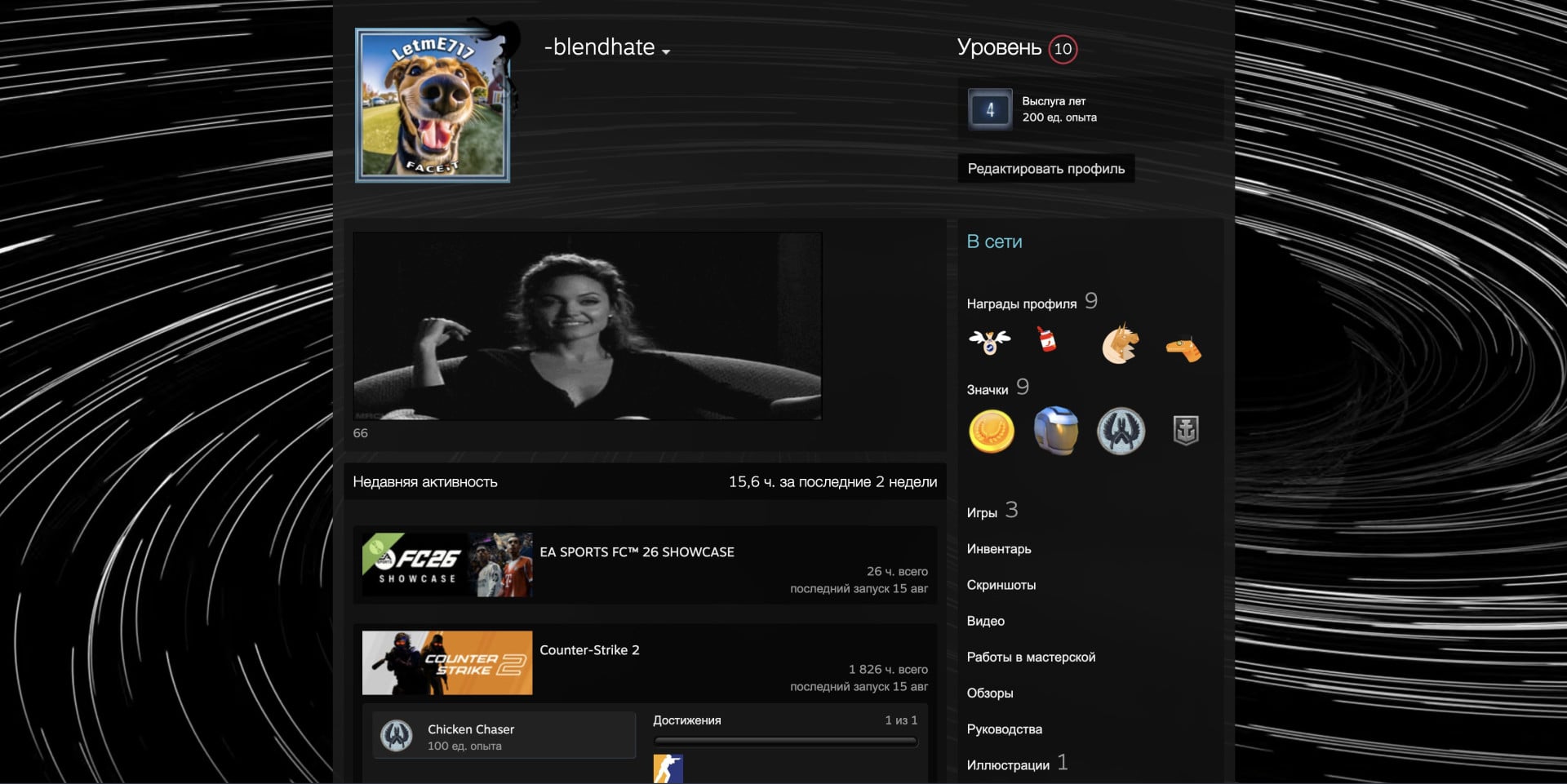1567x784 pixels.
Task: Open the gold coin badge
Action: [991, 431]
